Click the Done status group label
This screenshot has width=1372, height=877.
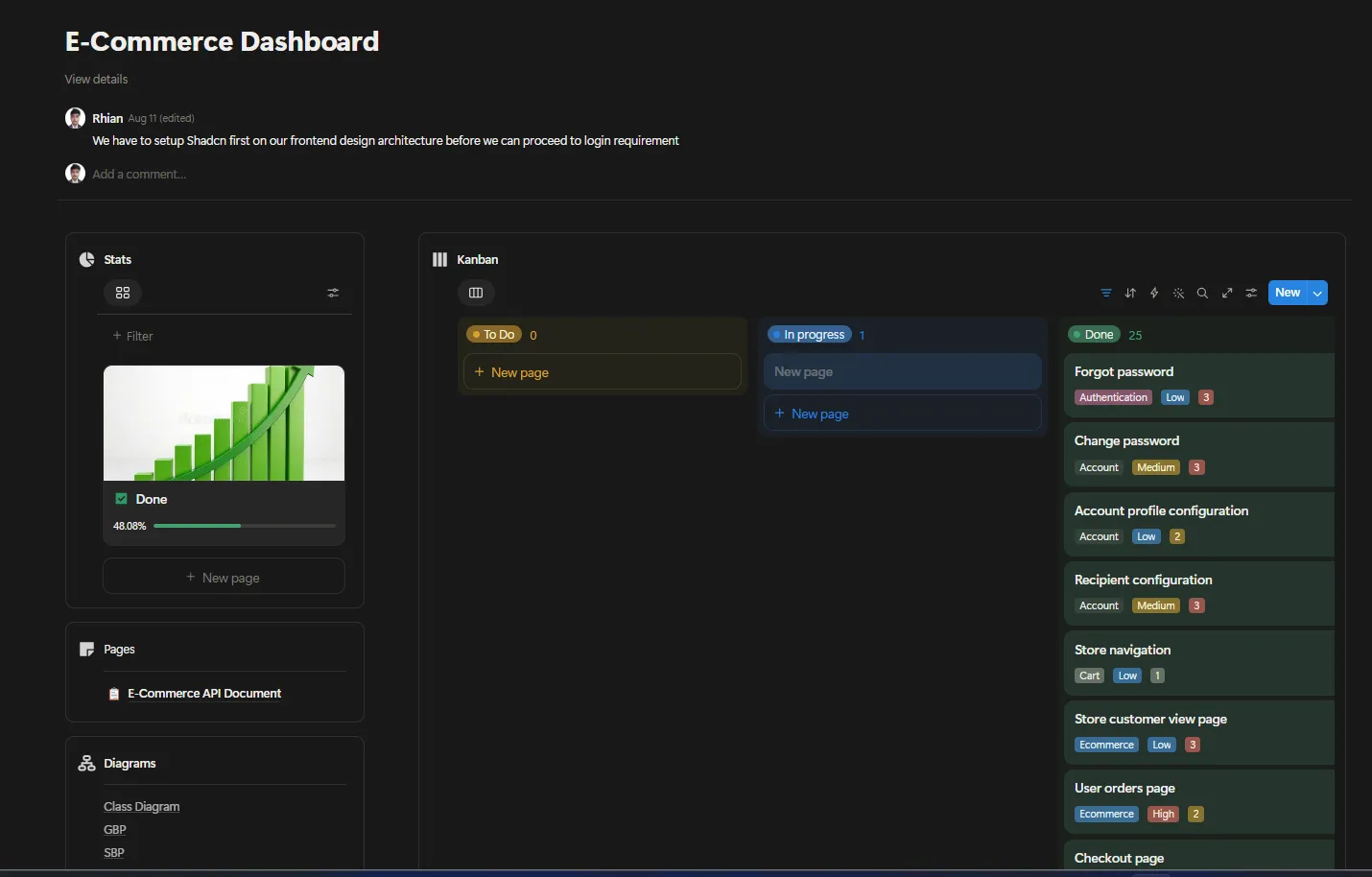pos(1095,335)
